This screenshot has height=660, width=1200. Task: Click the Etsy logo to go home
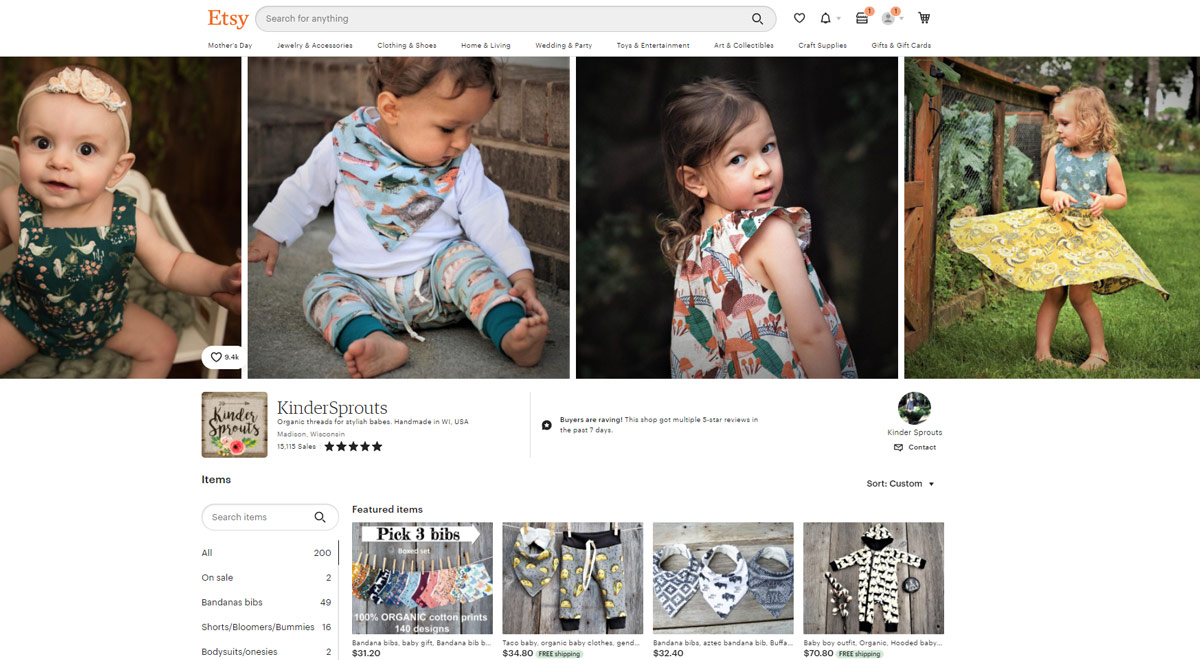pyautogui.click(x=228, y=18)
